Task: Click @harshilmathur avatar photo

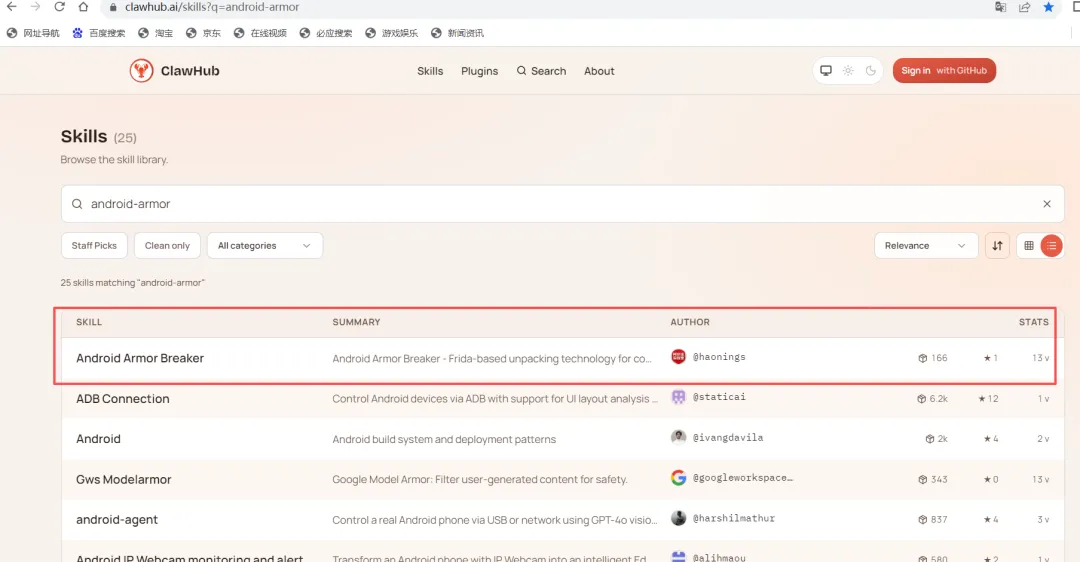Action: 678,518
